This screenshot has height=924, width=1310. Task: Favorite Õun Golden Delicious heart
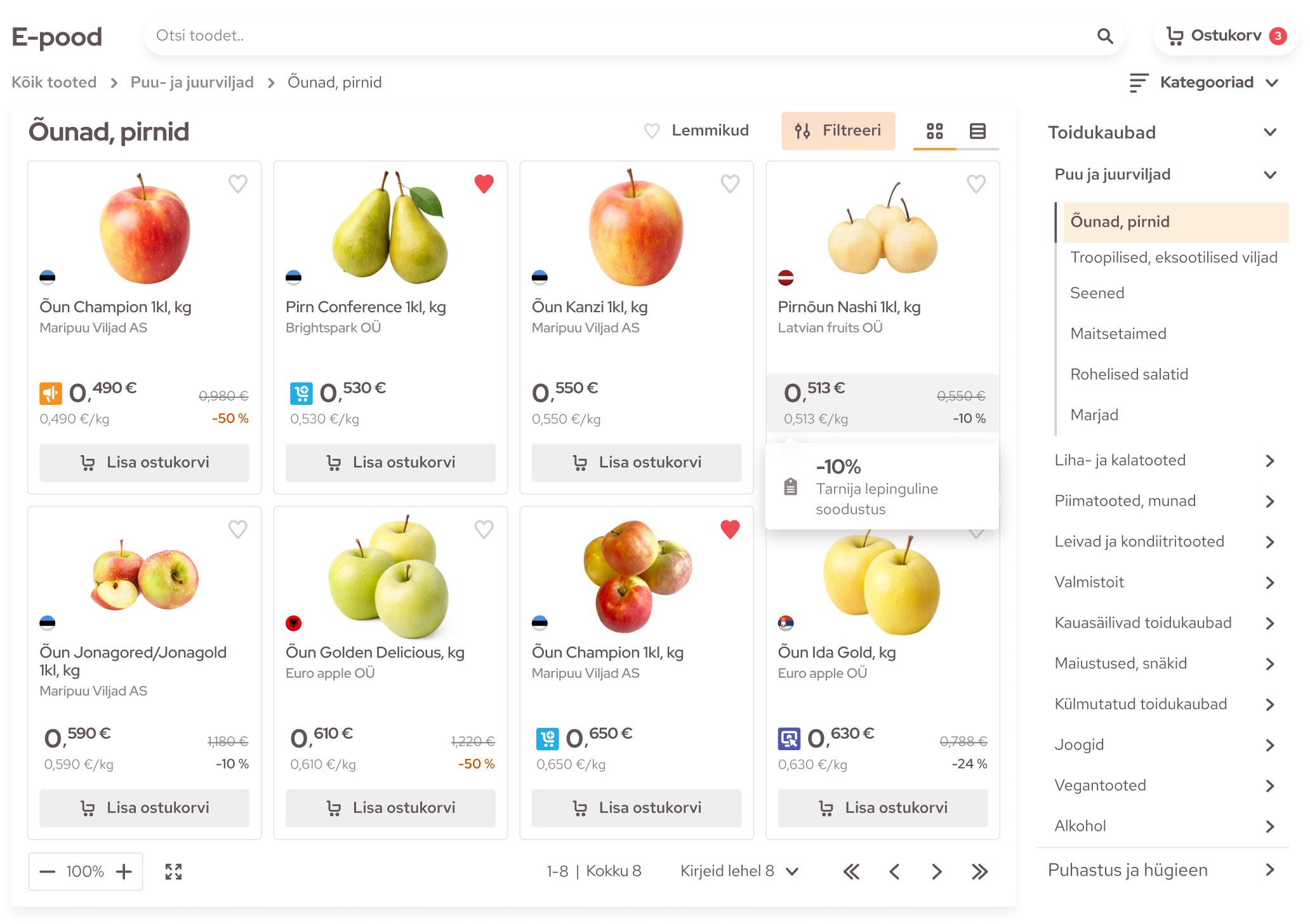pyautogui.click(x=484, y=529)
